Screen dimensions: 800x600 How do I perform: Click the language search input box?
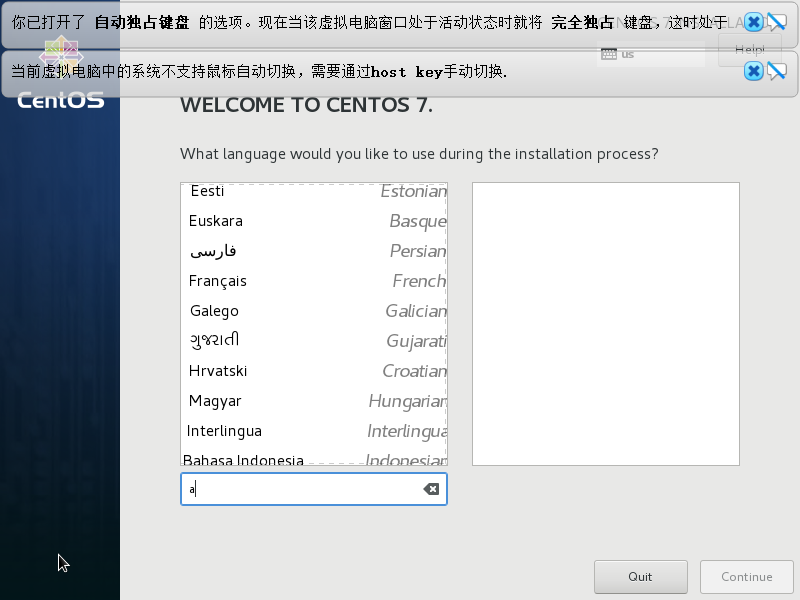point(314,489)
